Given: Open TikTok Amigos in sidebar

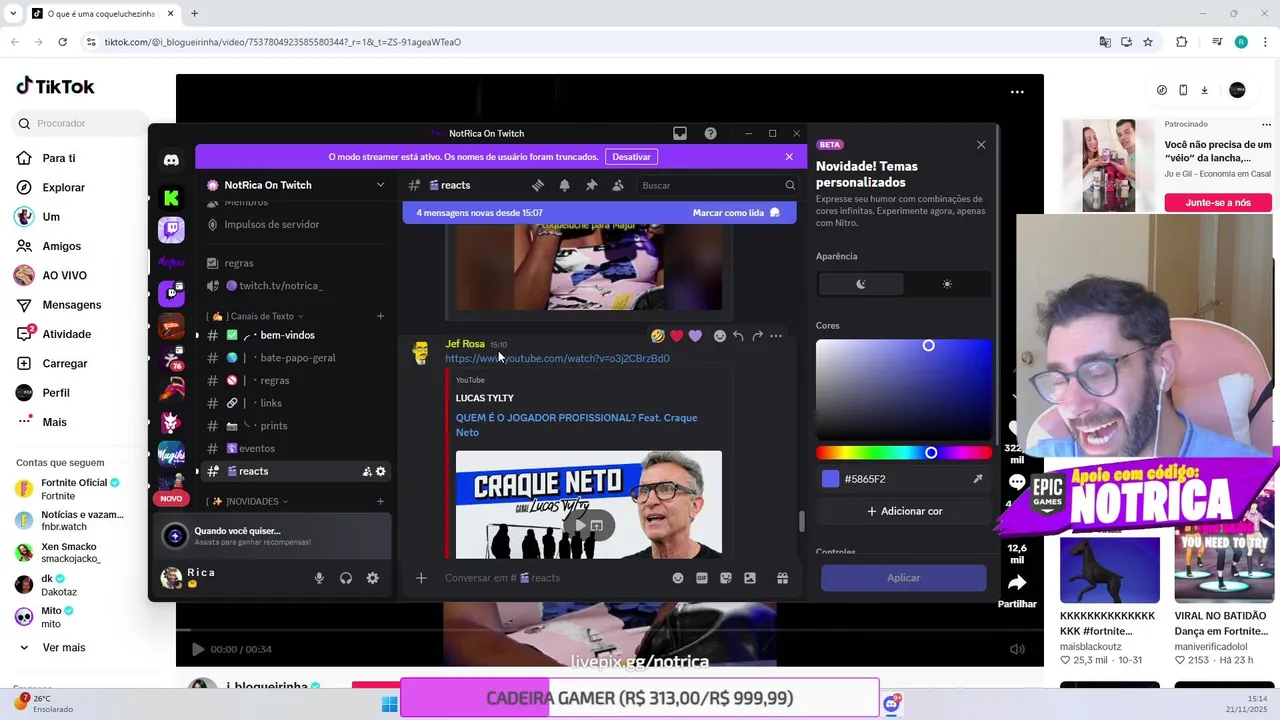Looking at the screenshot, I should (x=61, y=246).
